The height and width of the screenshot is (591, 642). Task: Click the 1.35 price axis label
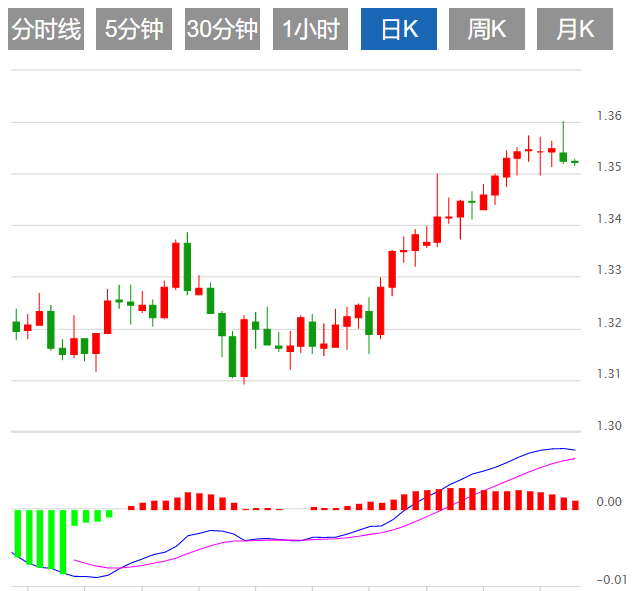pyautogui.click(x=609, y=167)
